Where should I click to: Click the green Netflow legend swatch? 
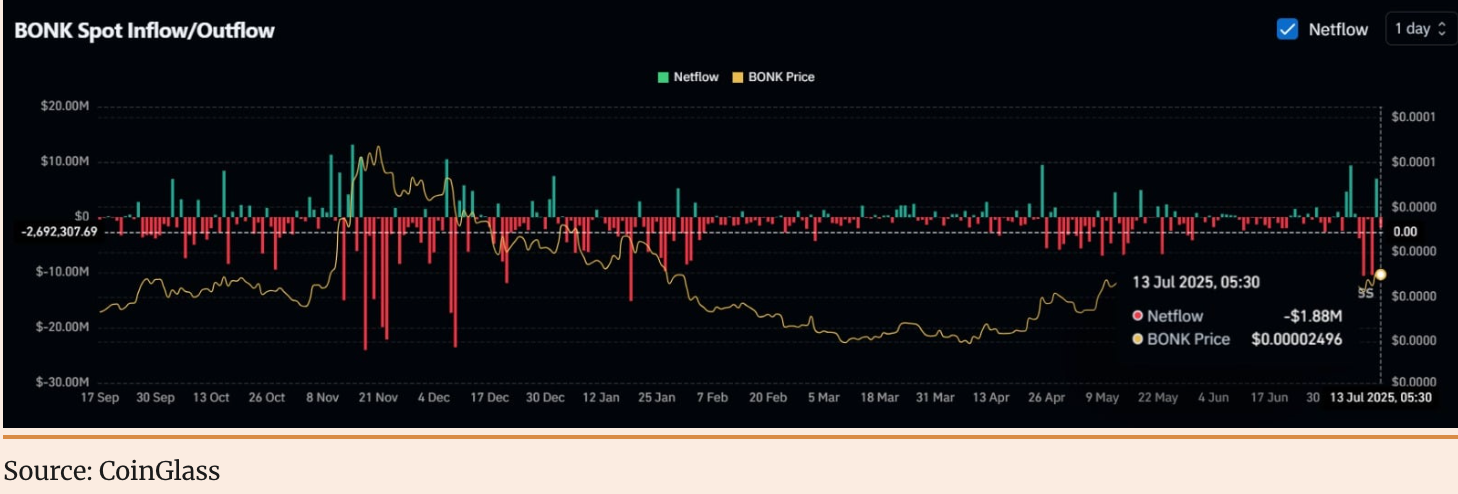(x=663, y=77)
